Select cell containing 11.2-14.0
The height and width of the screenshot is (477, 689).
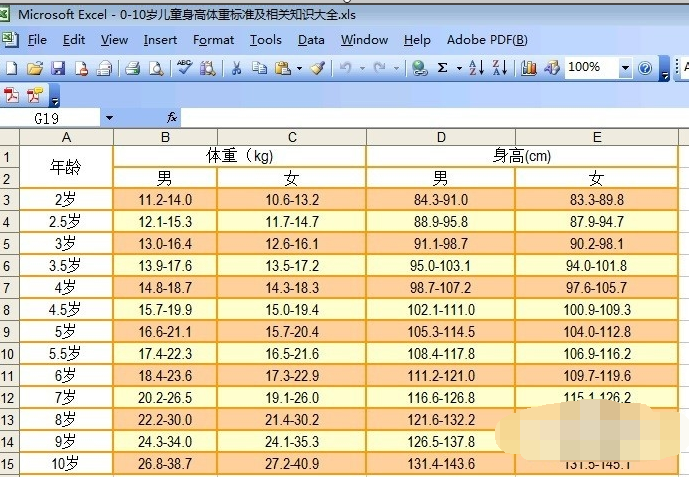pyautogui.click(x=165, y=200)
